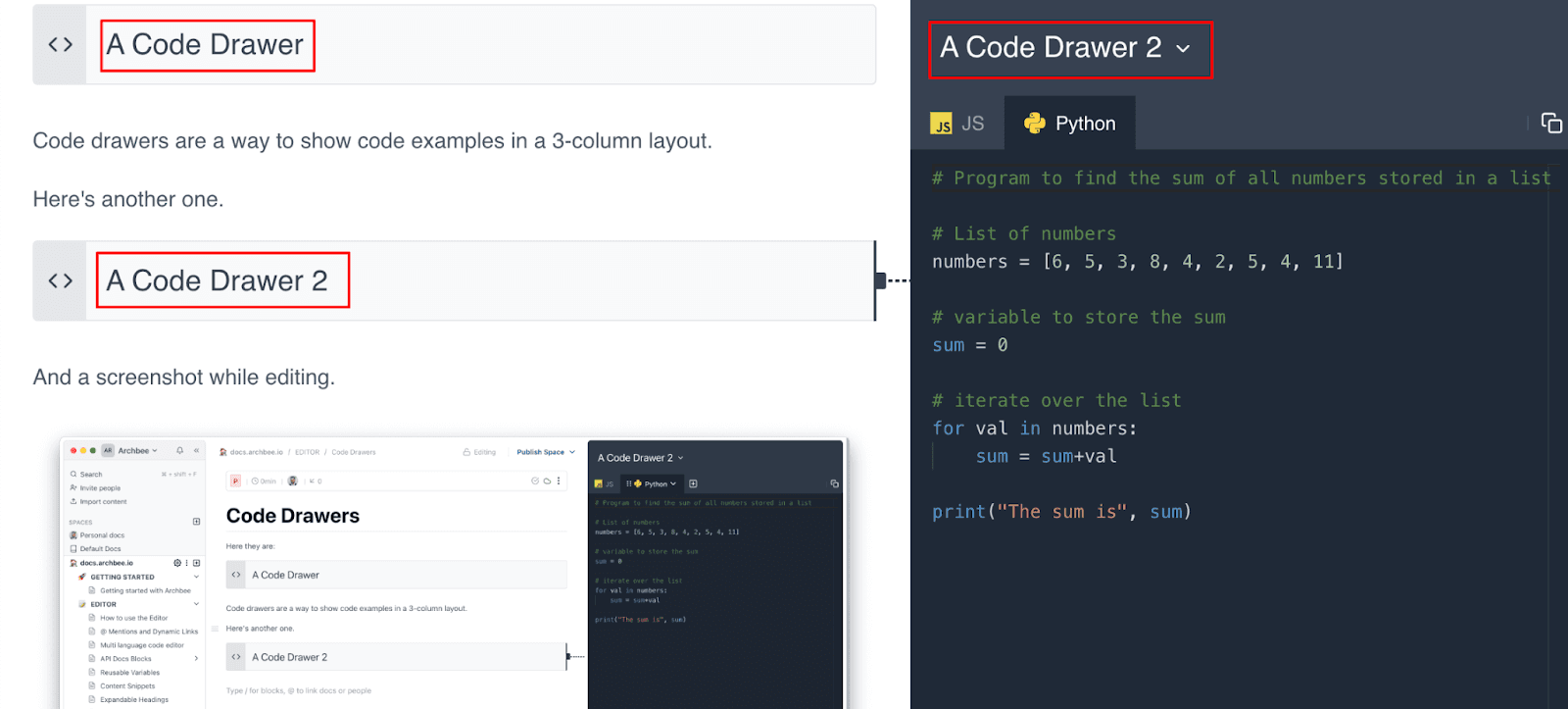Click the three-dot menu in embedded doc toolbar

[559, 481]
